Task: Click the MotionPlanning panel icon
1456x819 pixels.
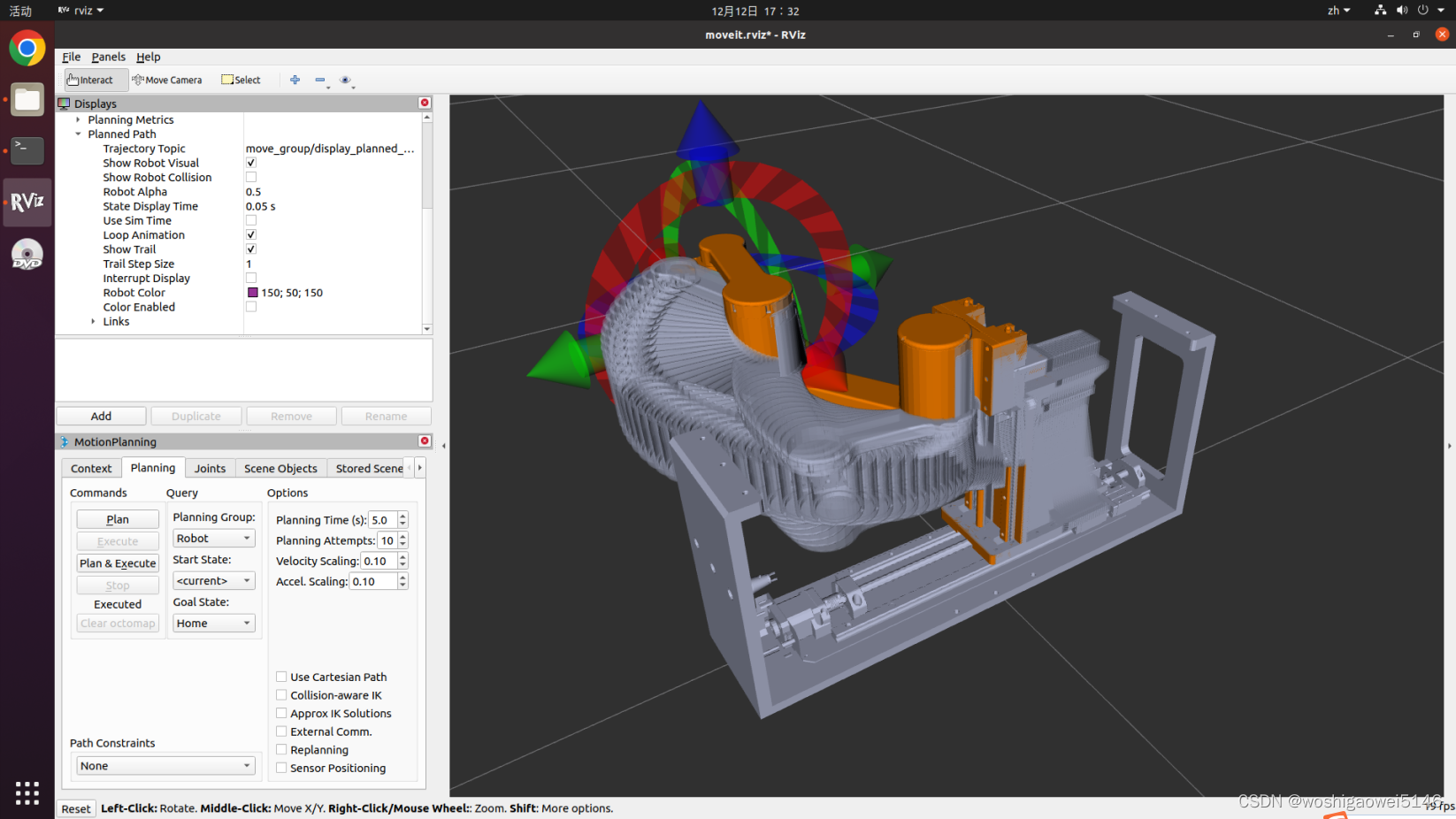Action: coord(64,441)
